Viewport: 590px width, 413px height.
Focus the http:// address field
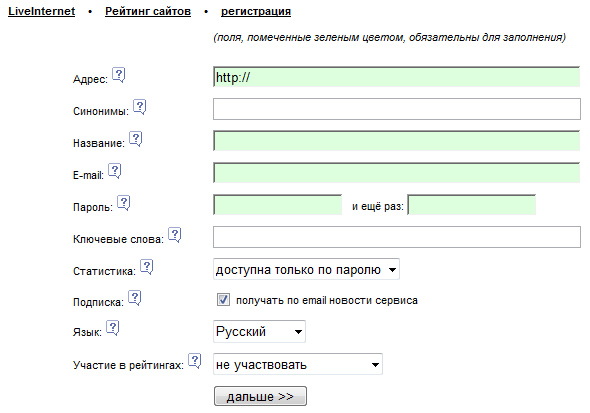pyautogui.click(x=397, y=77)
